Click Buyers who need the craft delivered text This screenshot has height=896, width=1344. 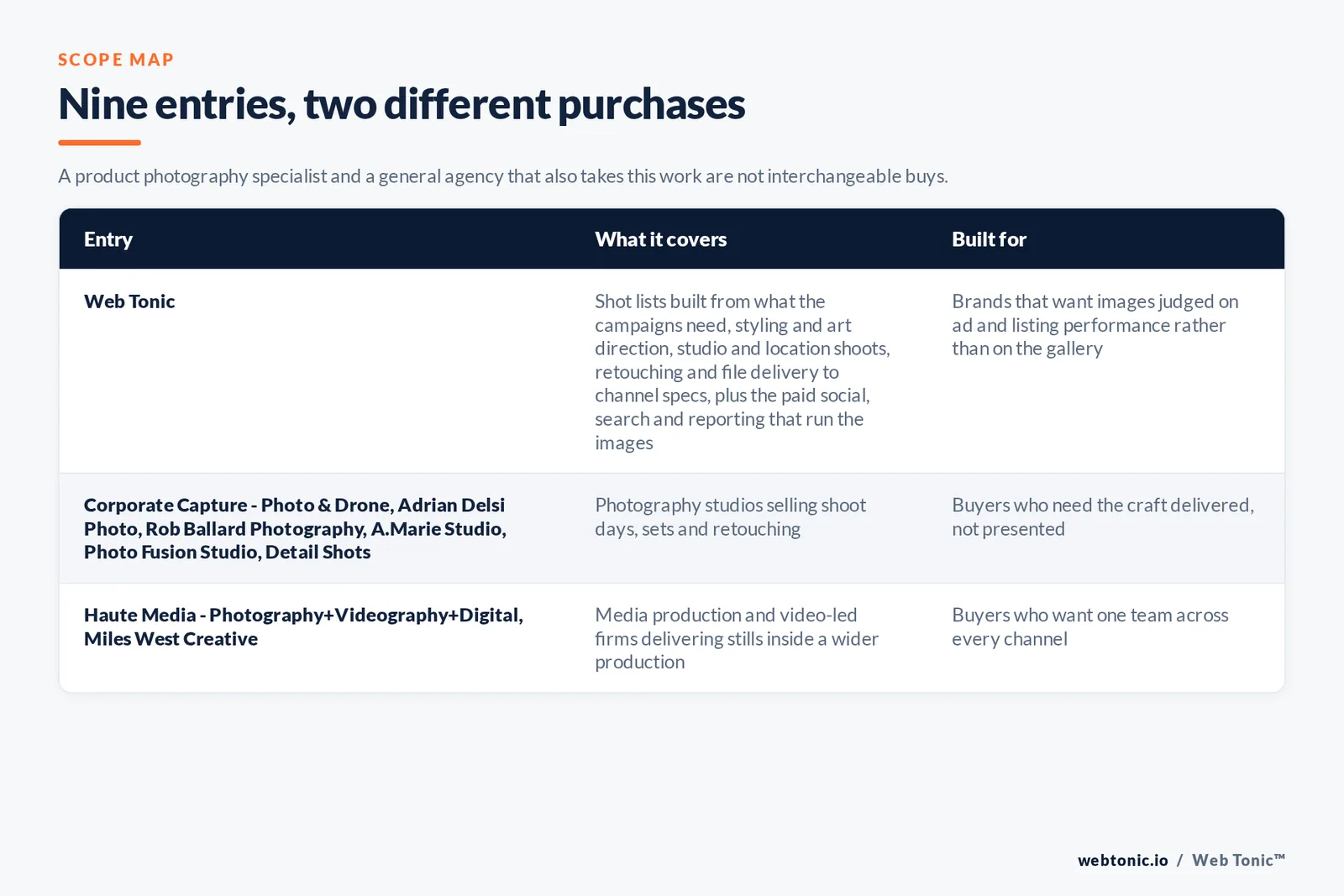pyautogui.click(x=1103, y=516)
